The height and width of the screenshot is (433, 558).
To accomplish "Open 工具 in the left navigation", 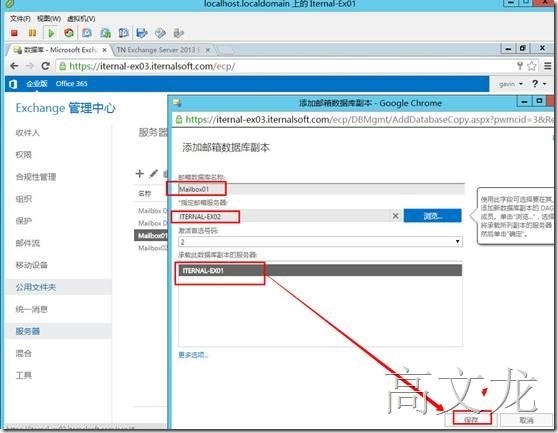I will 24,375.
